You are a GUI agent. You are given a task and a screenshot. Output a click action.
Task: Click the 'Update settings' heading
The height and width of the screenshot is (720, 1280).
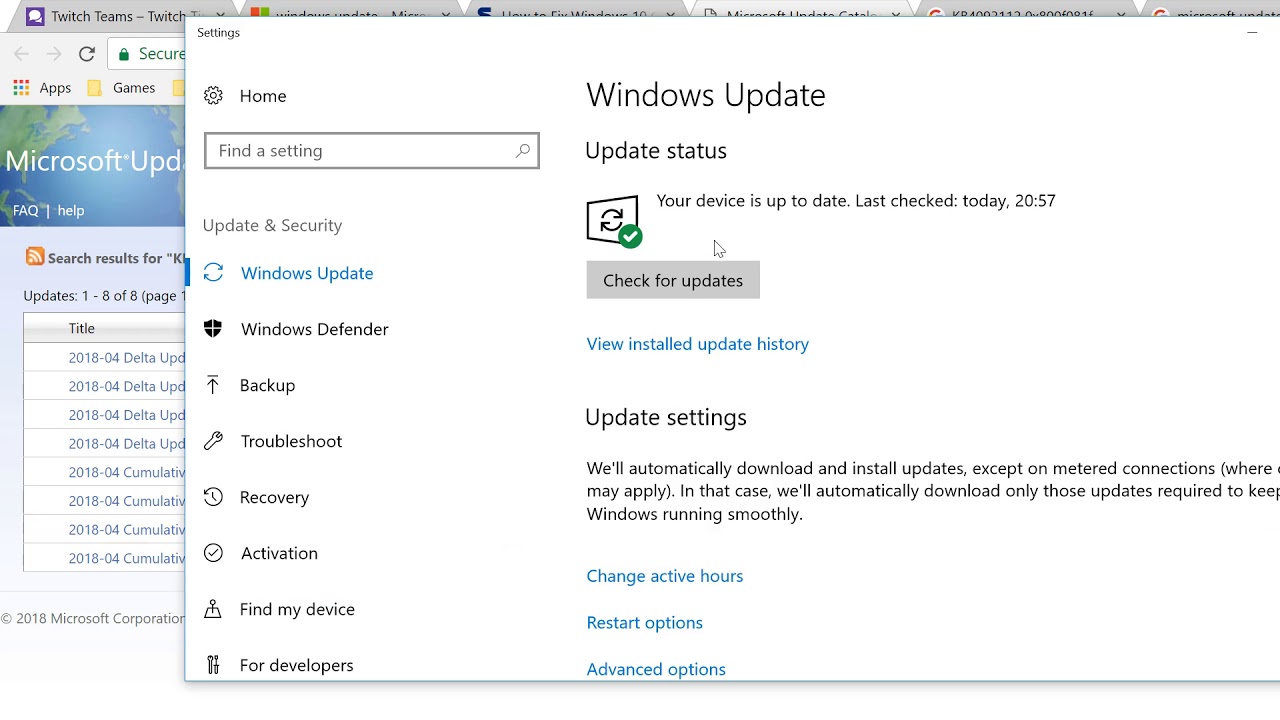click(x=666, y=417)
